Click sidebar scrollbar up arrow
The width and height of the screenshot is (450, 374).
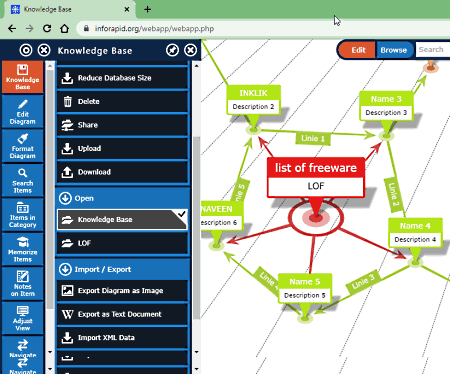coord(50,66)
